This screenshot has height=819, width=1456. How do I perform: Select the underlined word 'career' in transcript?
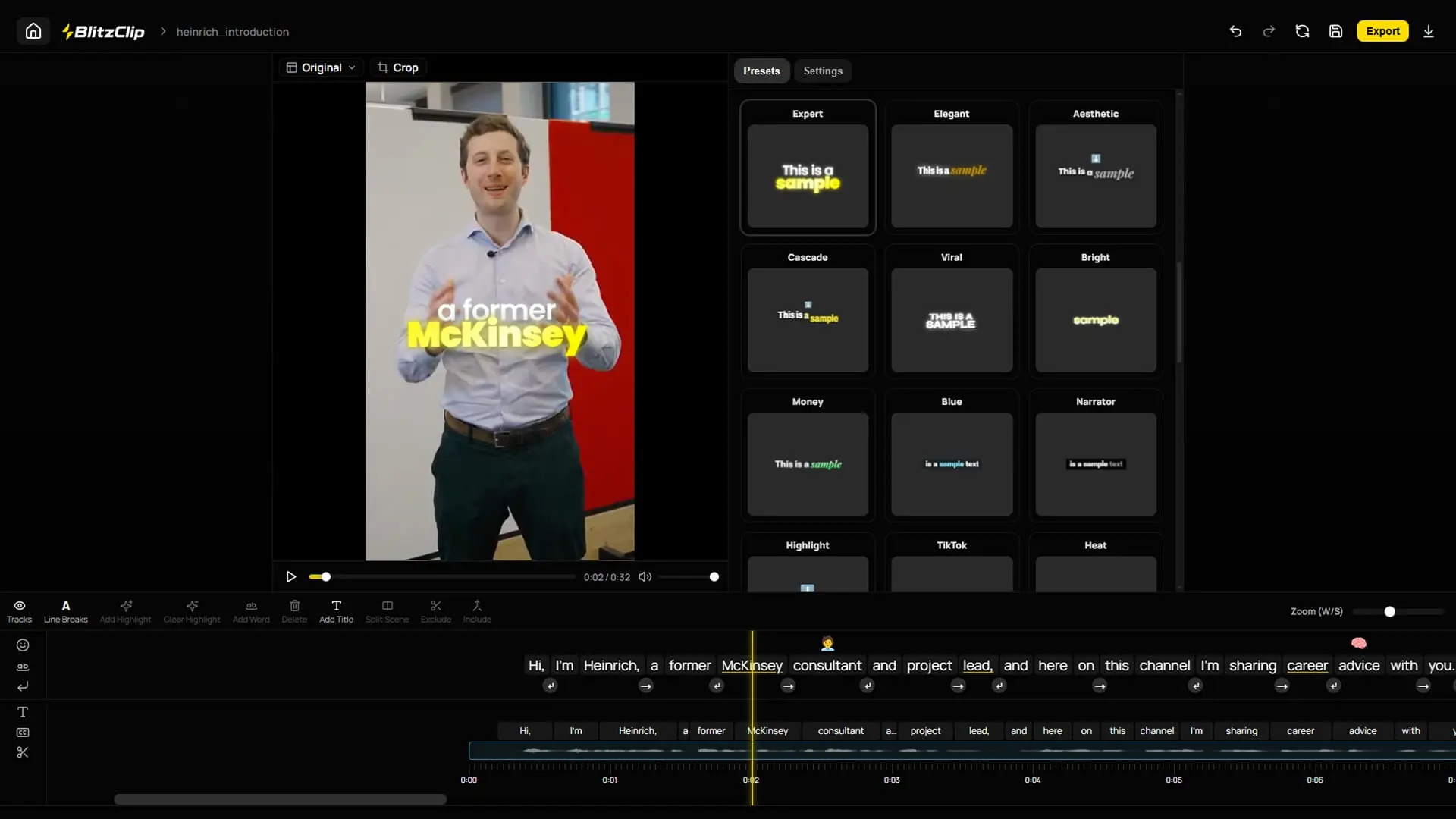1307,665
